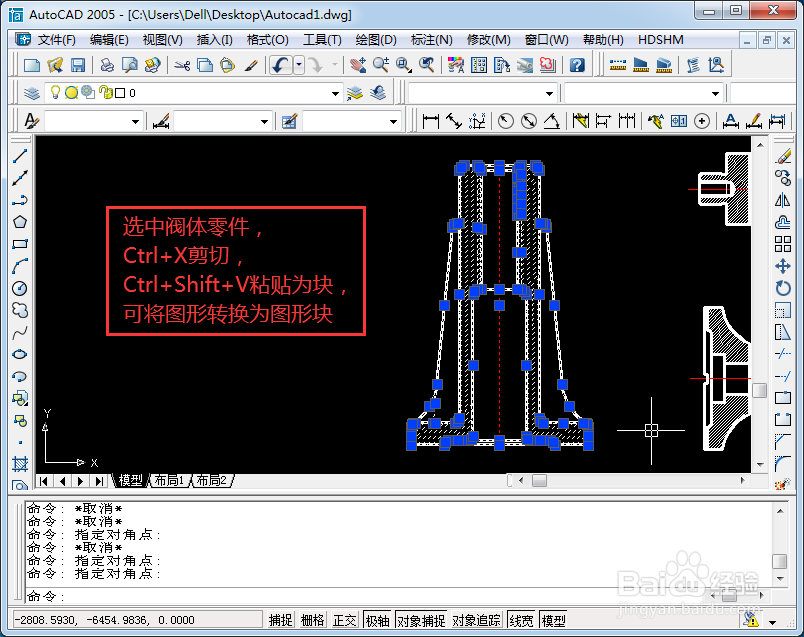This screenshot has height=637, width=804.
Task: Click the Match Properties brush icon
Action: point(251,65)
